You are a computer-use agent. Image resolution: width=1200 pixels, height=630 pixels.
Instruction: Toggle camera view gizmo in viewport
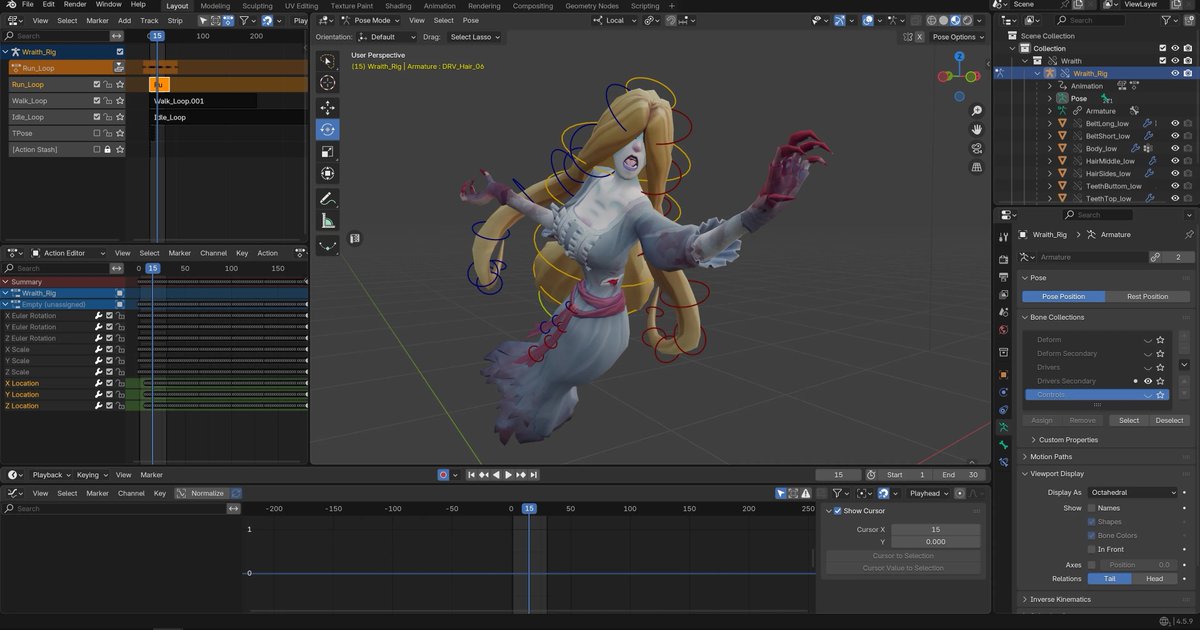pos(976,148)
